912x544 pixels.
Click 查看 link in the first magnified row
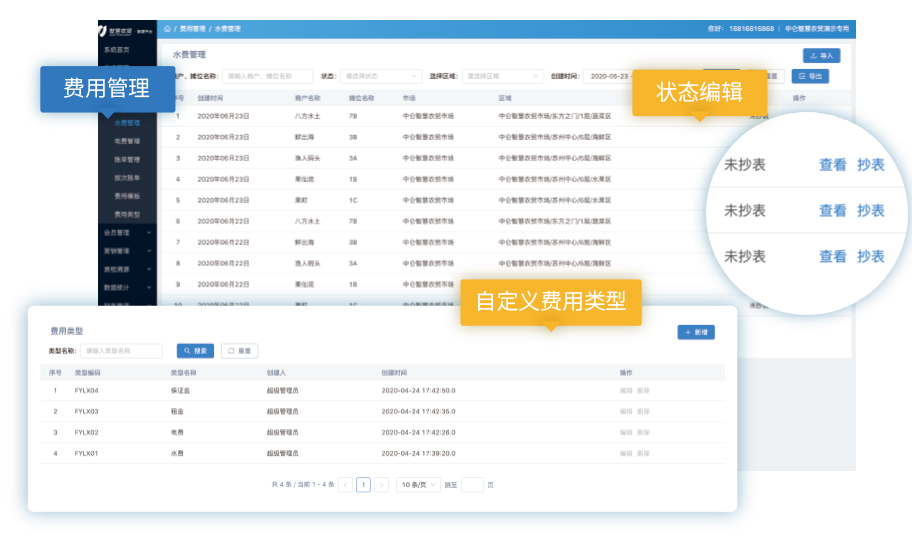[x=832, y=165]
